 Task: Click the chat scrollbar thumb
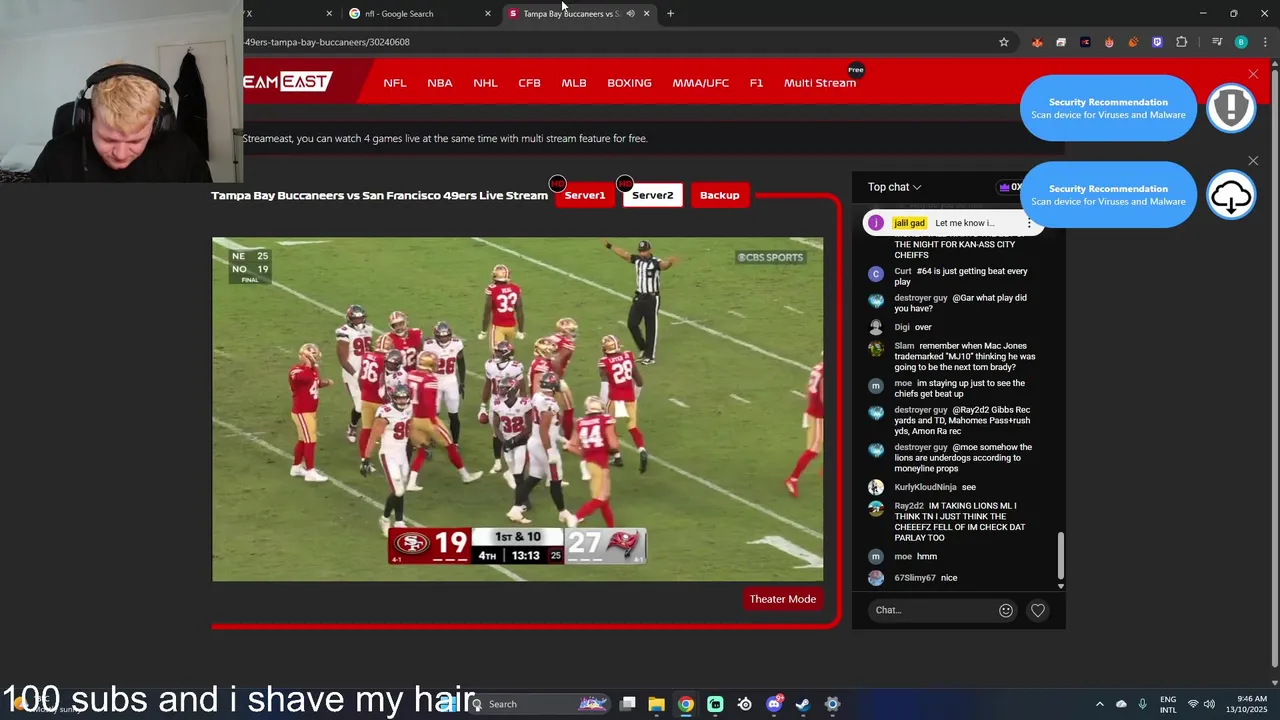coord(1061,556)
